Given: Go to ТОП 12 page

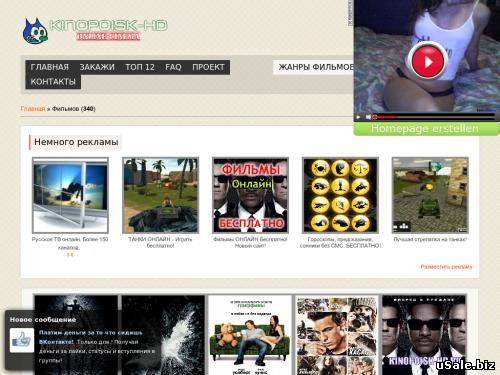Looking at the screenshot, I should tap(140, 67).
